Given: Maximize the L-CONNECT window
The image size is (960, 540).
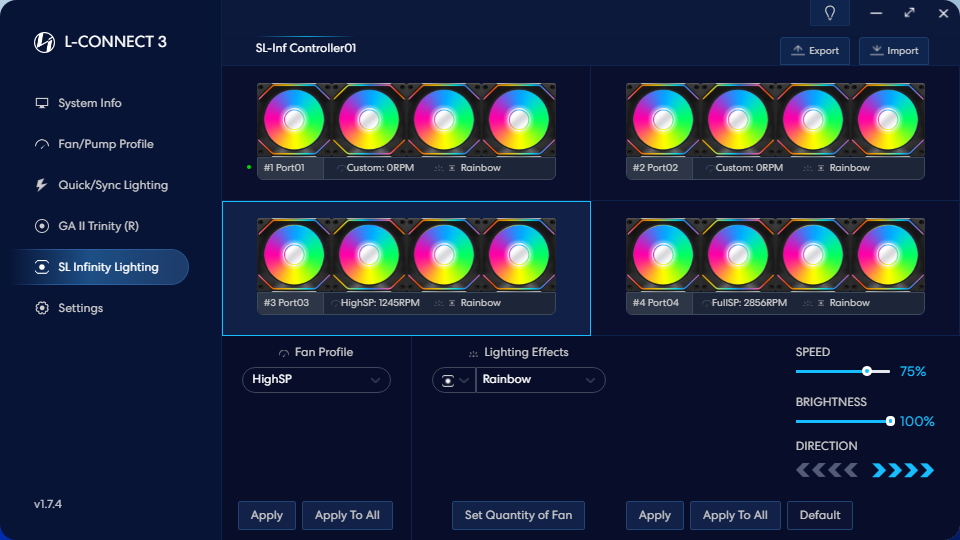Looking at the screenshot, I should tap(910, 13).
